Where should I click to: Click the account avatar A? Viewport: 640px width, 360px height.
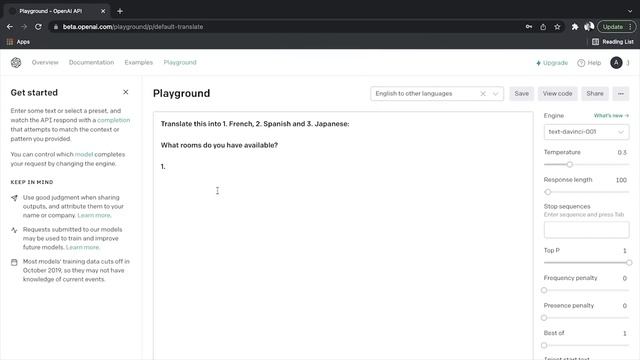[x=616, y=62]
